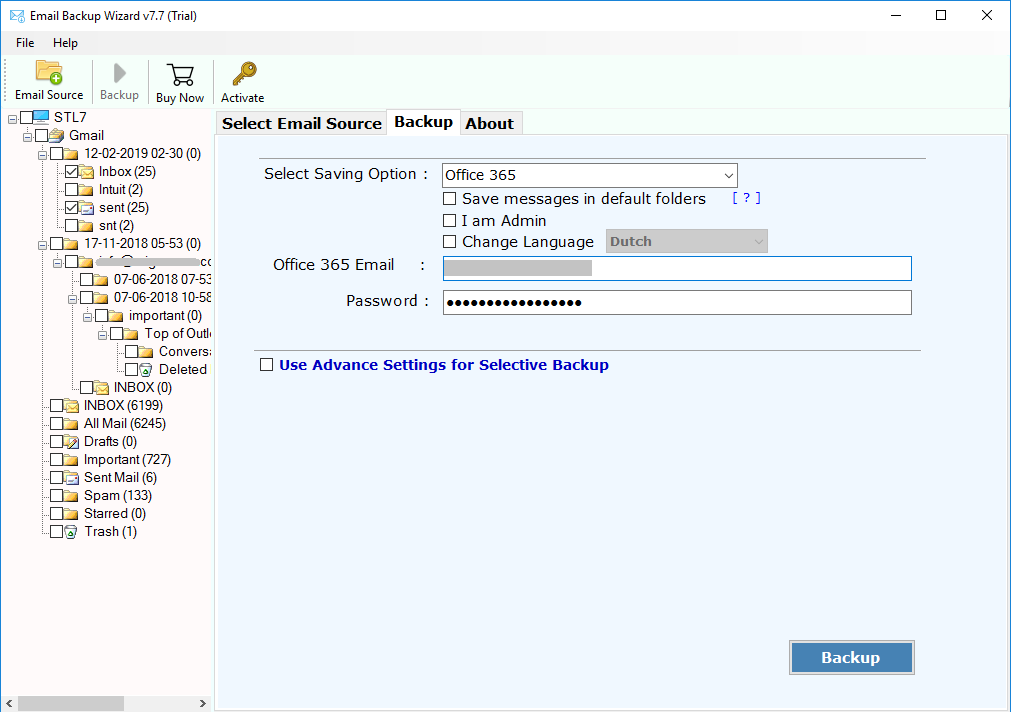
Task: Click the Office 365 Email field
Action: [677, 268]
